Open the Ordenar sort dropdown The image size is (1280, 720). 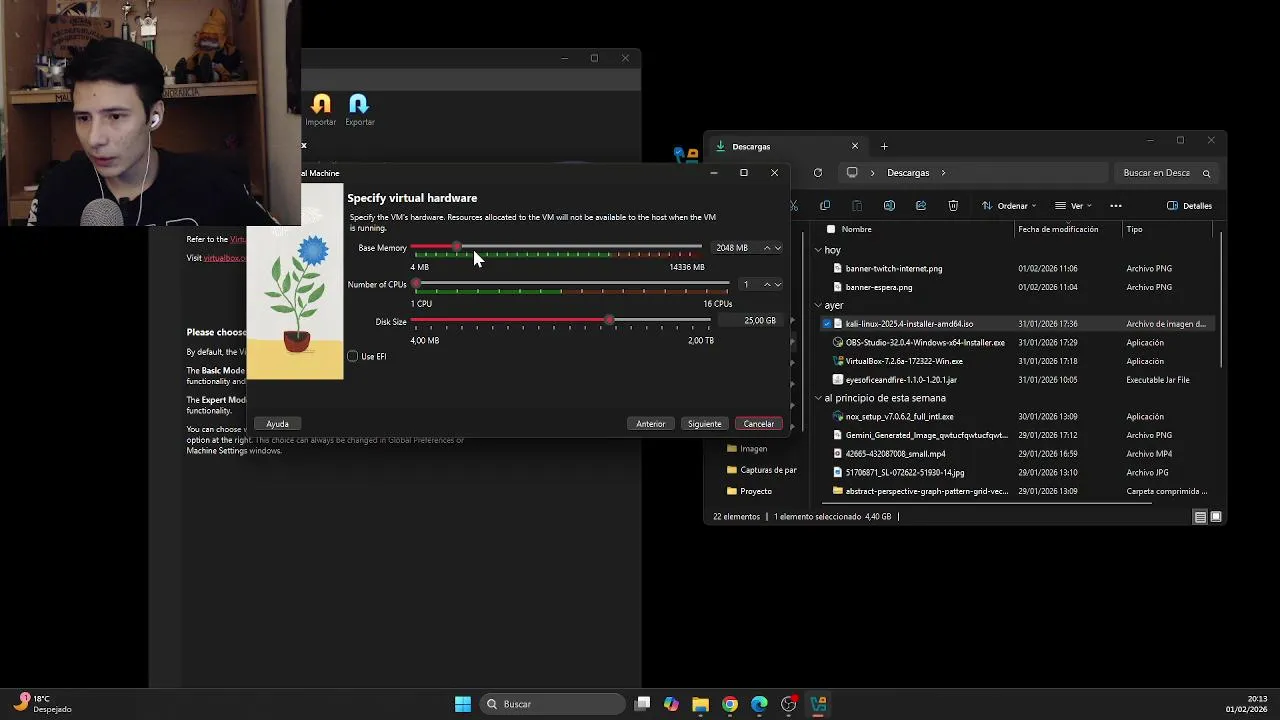(1008, 206)
